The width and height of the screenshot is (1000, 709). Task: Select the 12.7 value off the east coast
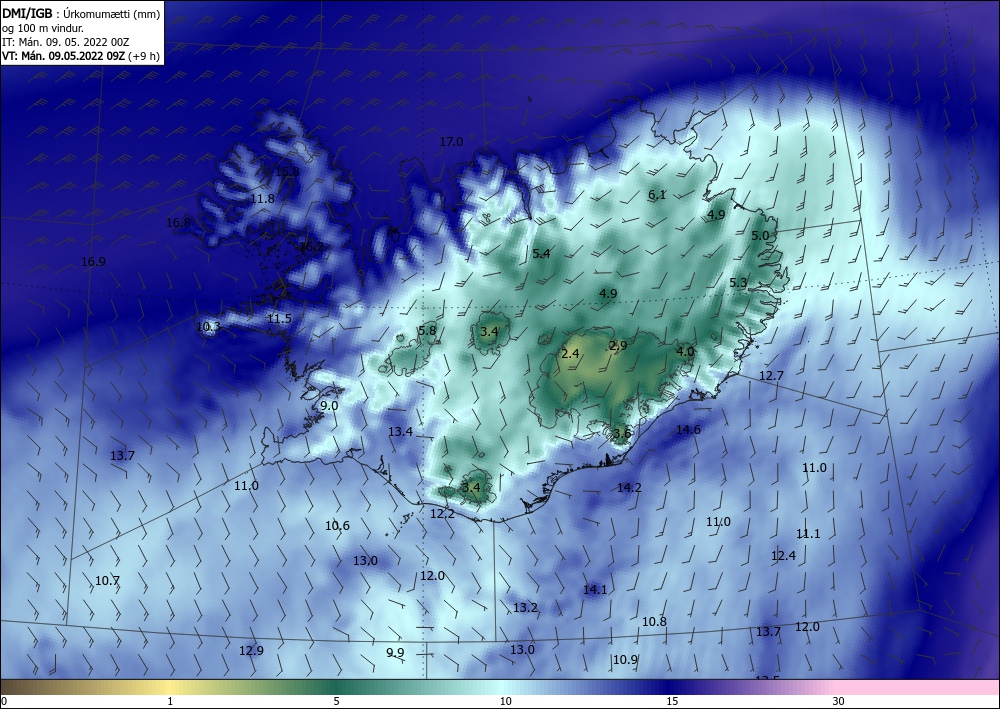click(x=771, y=376)
